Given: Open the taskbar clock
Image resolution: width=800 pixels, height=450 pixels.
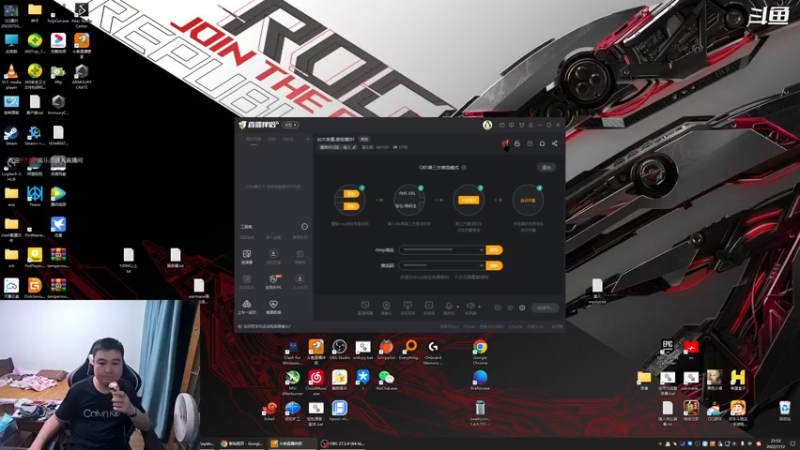Looking at the screenshot, I should [x=776, y=443].
